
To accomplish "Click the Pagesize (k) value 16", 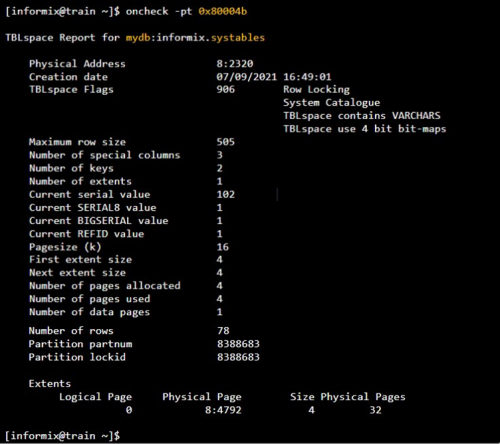I will tap(223, 247).
